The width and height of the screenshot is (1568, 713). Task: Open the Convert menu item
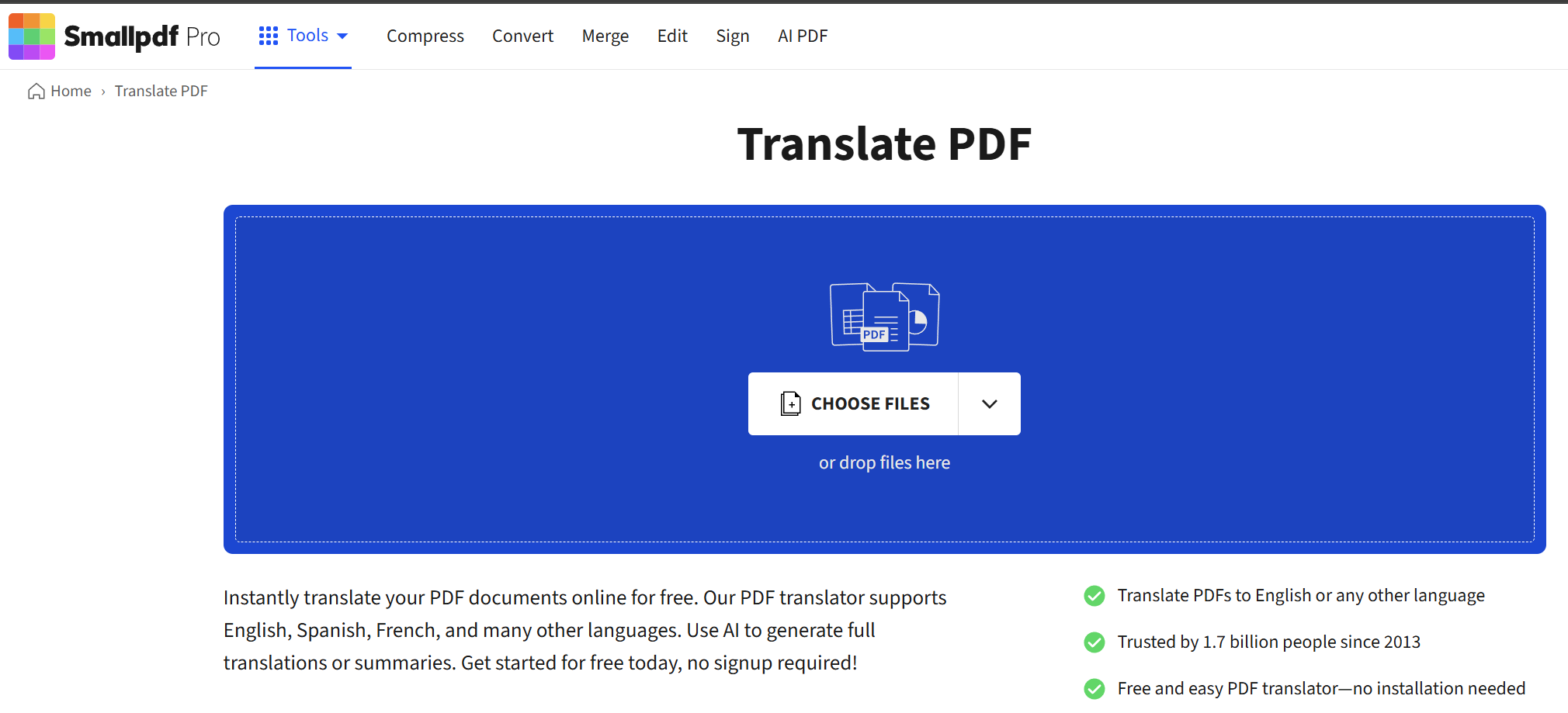point(522,36)
